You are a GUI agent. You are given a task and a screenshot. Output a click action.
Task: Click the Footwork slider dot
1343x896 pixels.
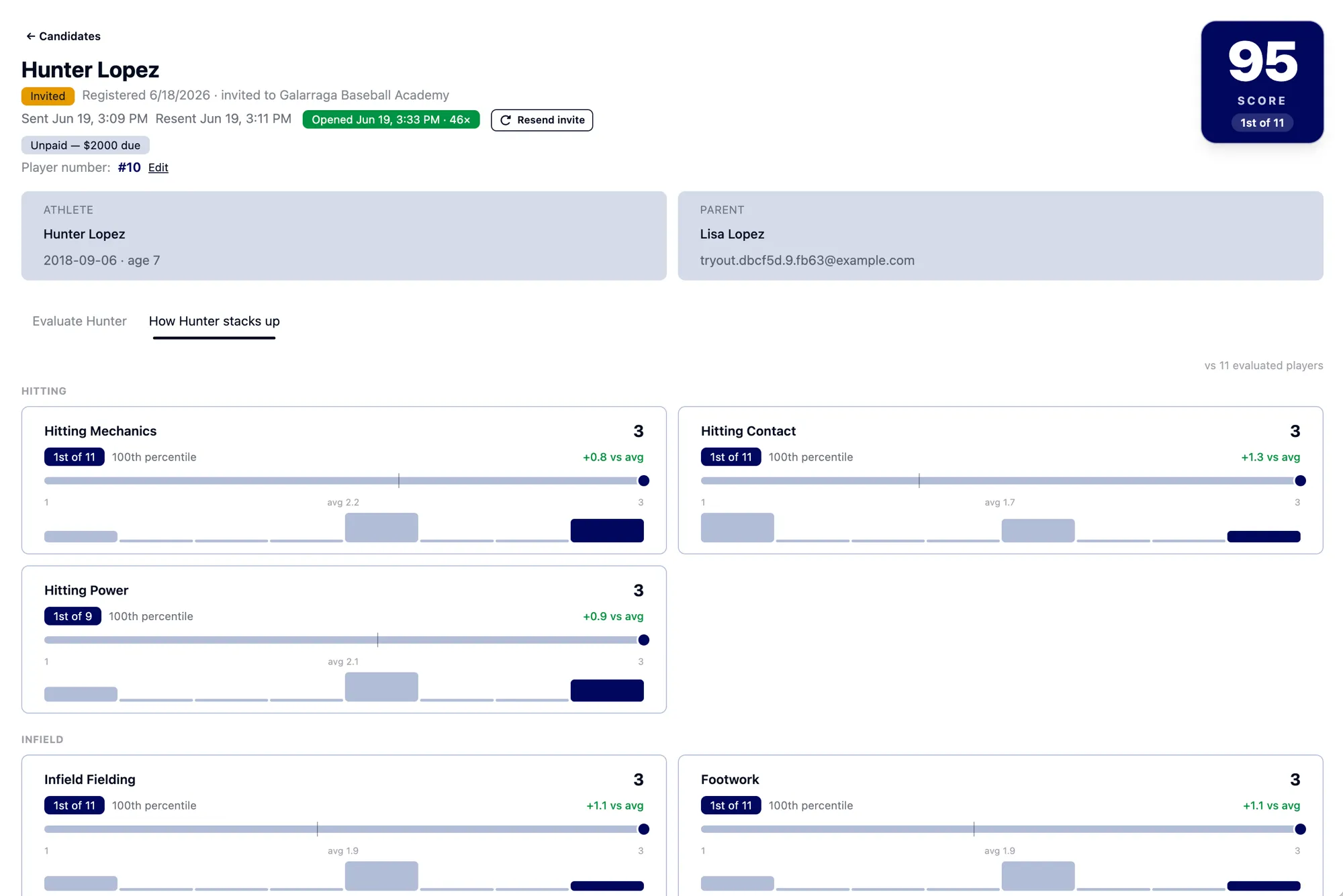[1300, 829]
